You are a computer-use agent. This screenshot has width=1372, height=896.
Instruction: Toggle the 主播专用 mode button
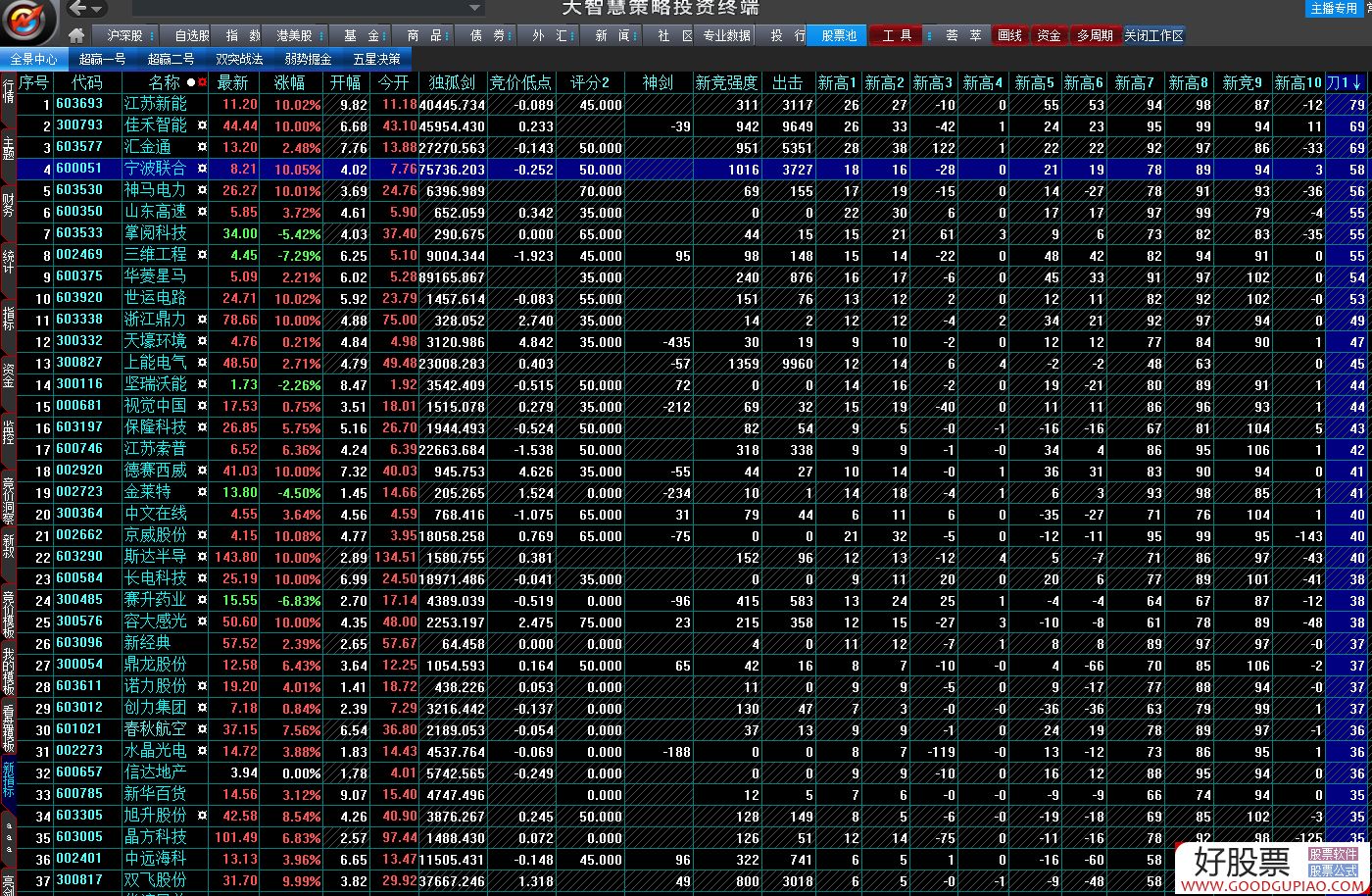pos(1334,9)
